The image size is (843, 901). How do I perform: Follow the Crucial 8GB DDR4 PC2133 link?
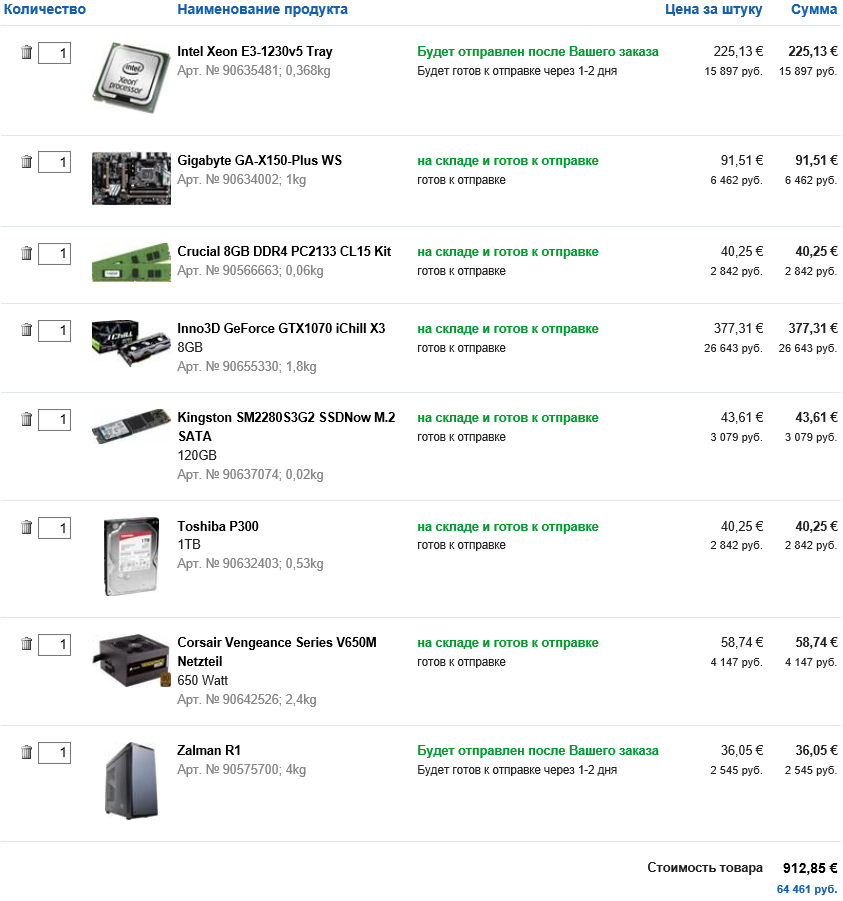284,252
